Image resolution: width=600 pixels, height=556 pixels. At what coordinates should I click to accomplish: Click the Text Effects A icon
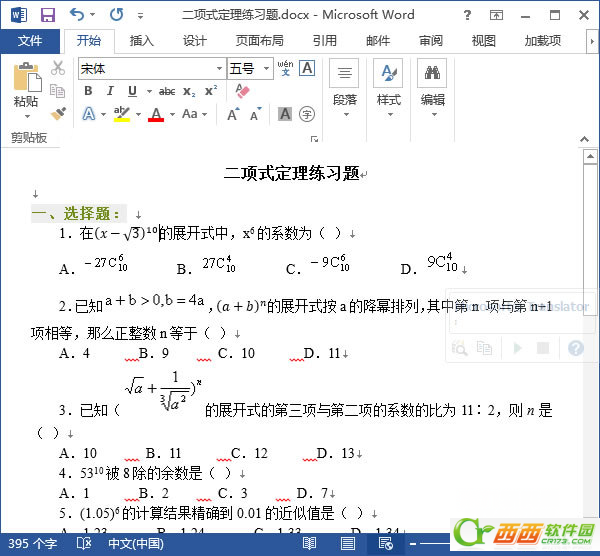click(89, 114)
